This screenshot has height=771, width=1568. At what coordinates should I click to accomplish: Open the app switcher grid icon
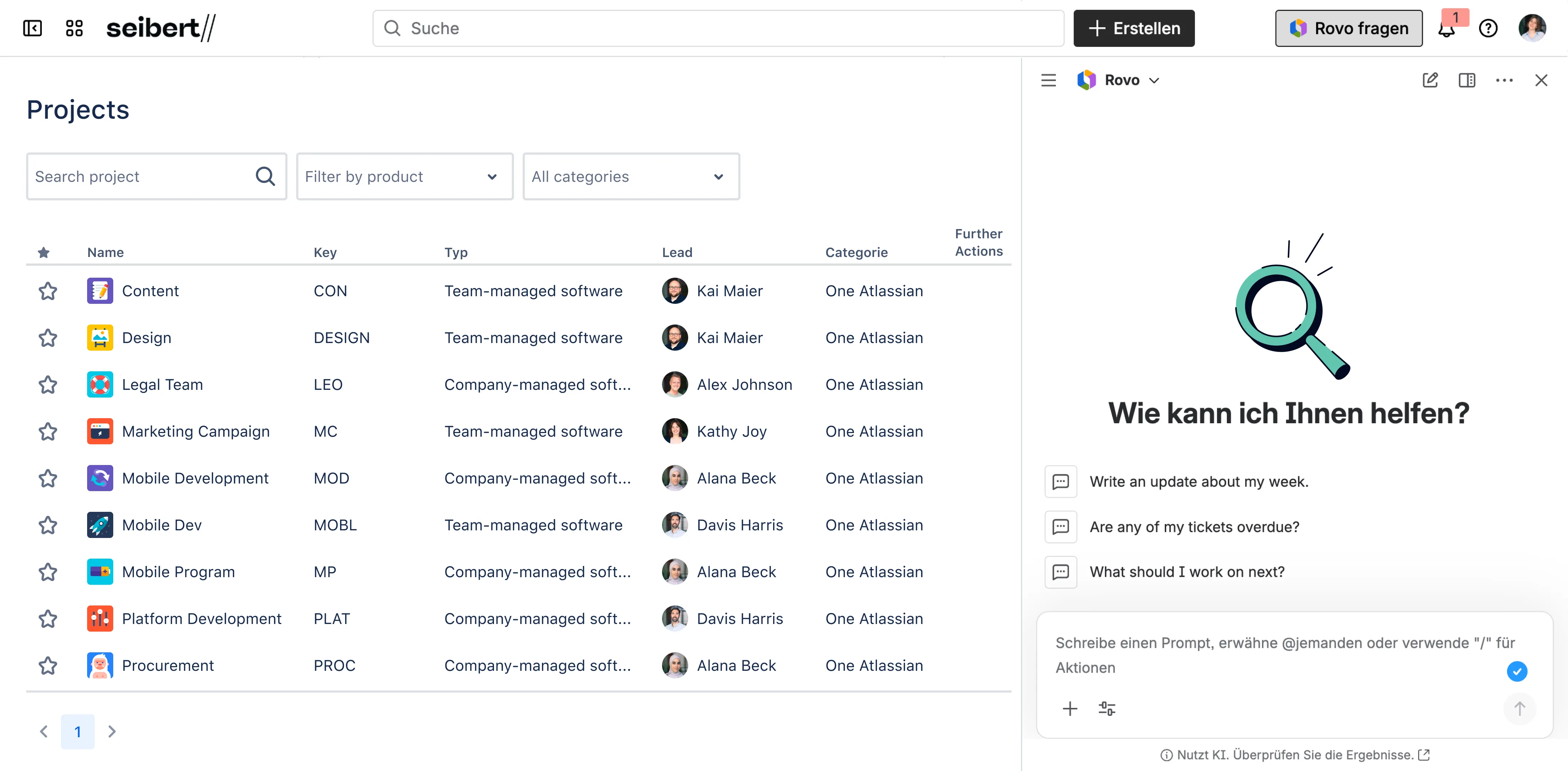(x=74, y=28)
